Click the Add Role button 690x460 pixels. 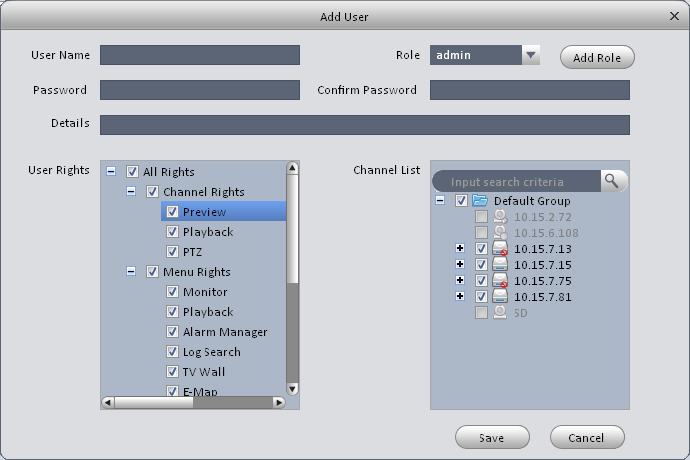[597, 57]
